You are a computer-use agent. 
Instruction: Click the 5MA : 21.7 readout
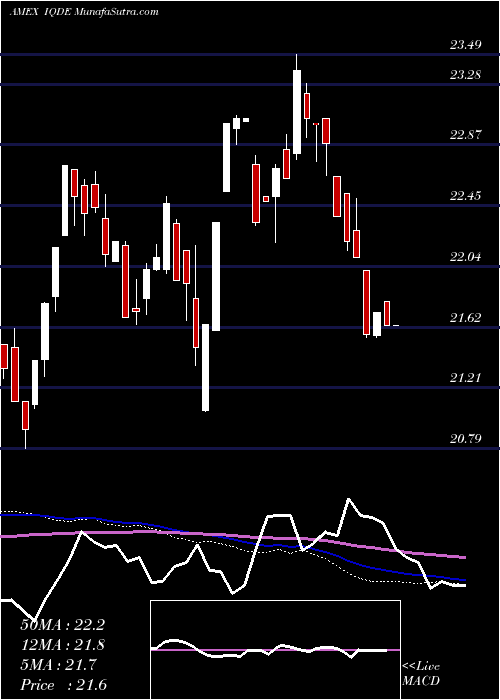[58, 665]
